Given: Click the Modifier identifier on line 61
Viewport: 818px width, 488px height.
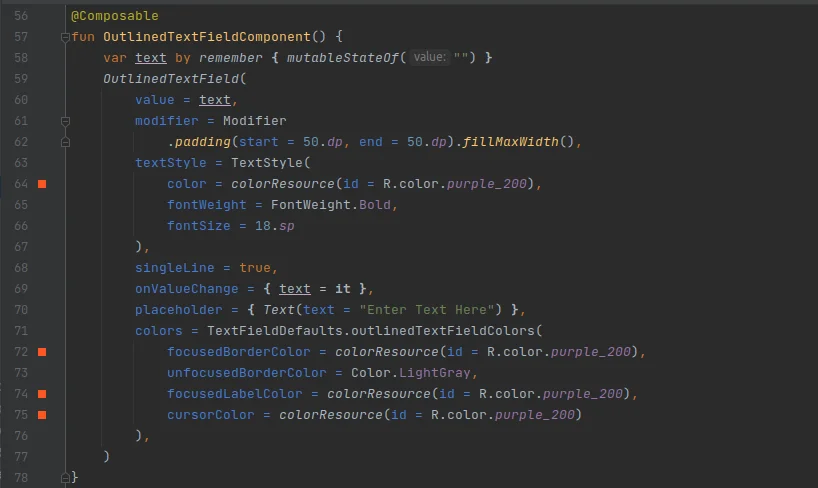Looking at the screenshot, I should pos(255,121).
